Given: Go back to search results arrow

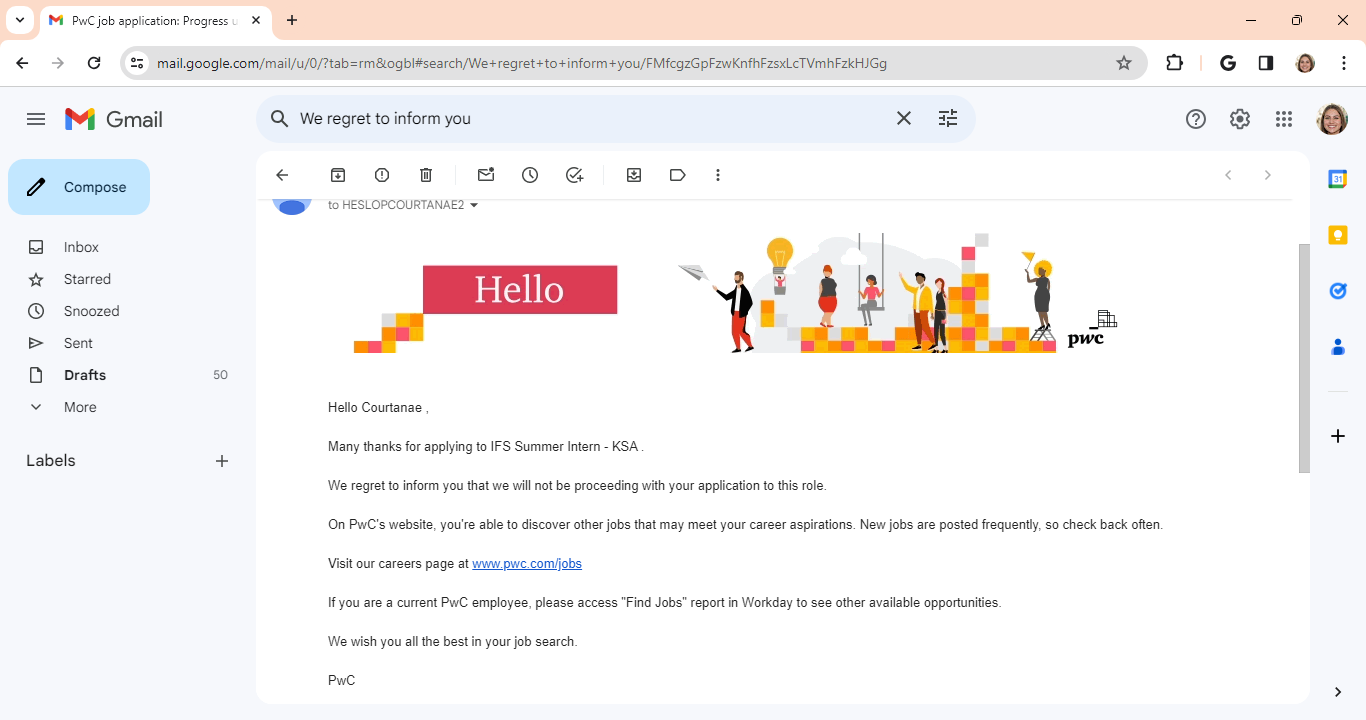Looking at the screenshot, I should (x=282, y=175).
